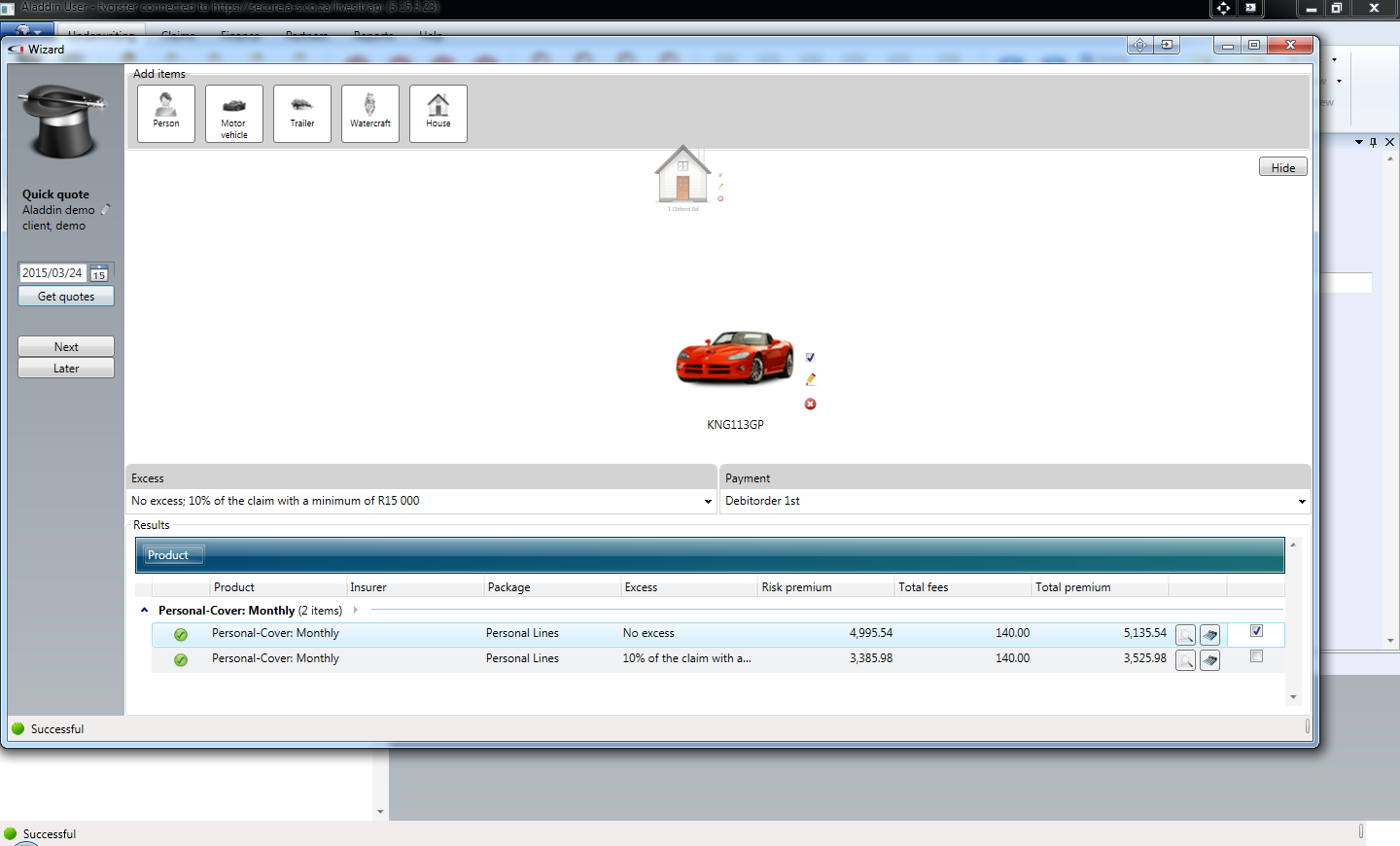
Task: Toggle the checkmark next to the red car
Action: pyautogui.click(x=810, y=357)
